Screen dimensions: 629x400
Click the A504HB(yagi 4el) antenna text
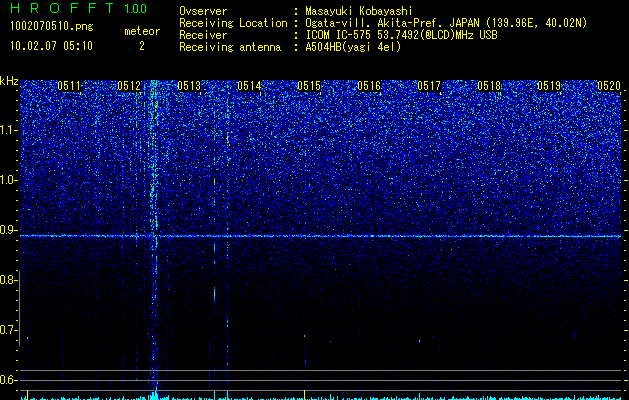click(353, 47)
